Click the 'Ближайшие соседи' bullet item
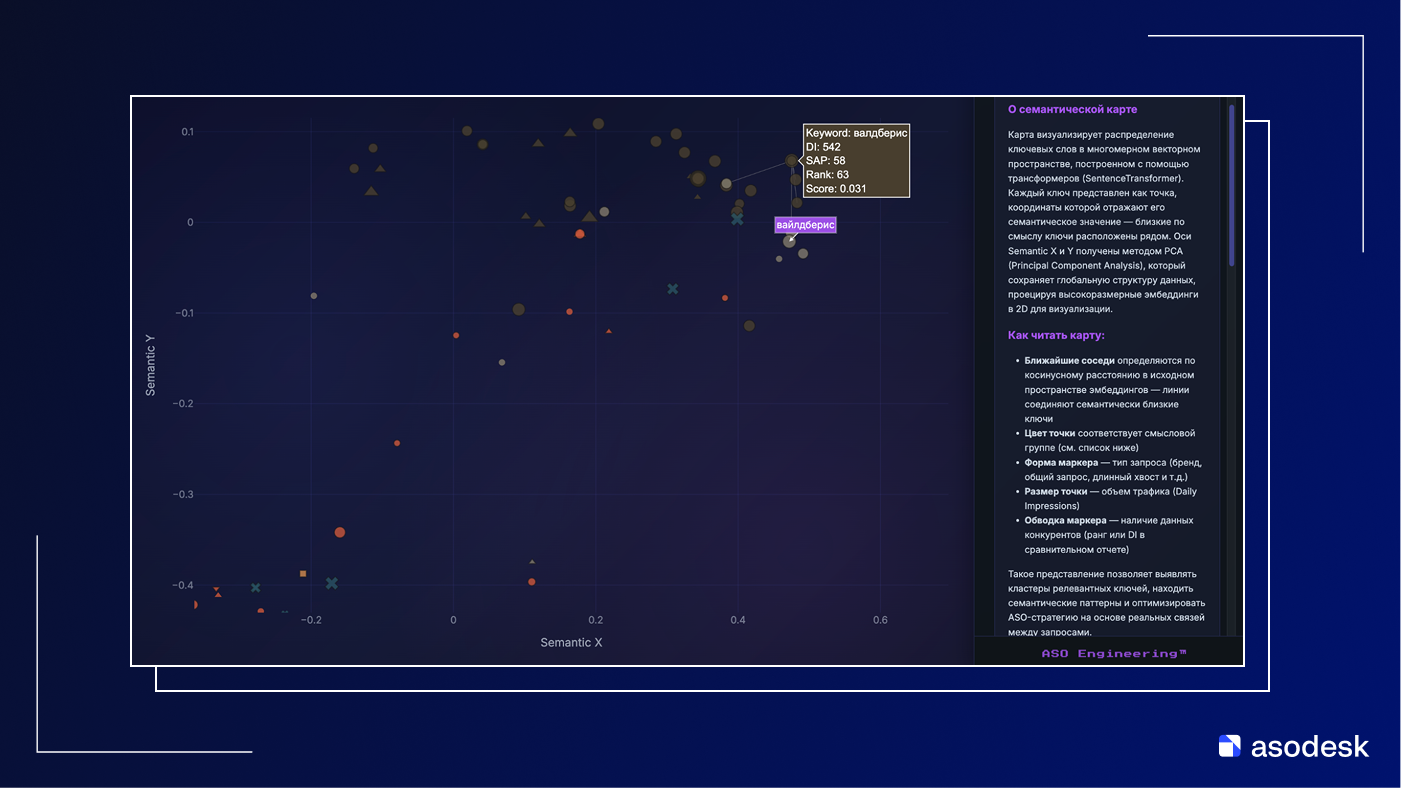This screenshot has height=788, width=1401. point(1069,360)
